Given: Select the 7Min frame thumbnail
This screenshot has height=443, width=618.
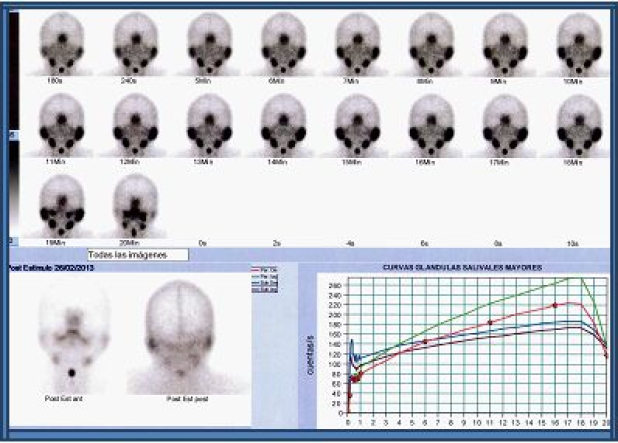Looking at the screenshot, I should (357, 45).
